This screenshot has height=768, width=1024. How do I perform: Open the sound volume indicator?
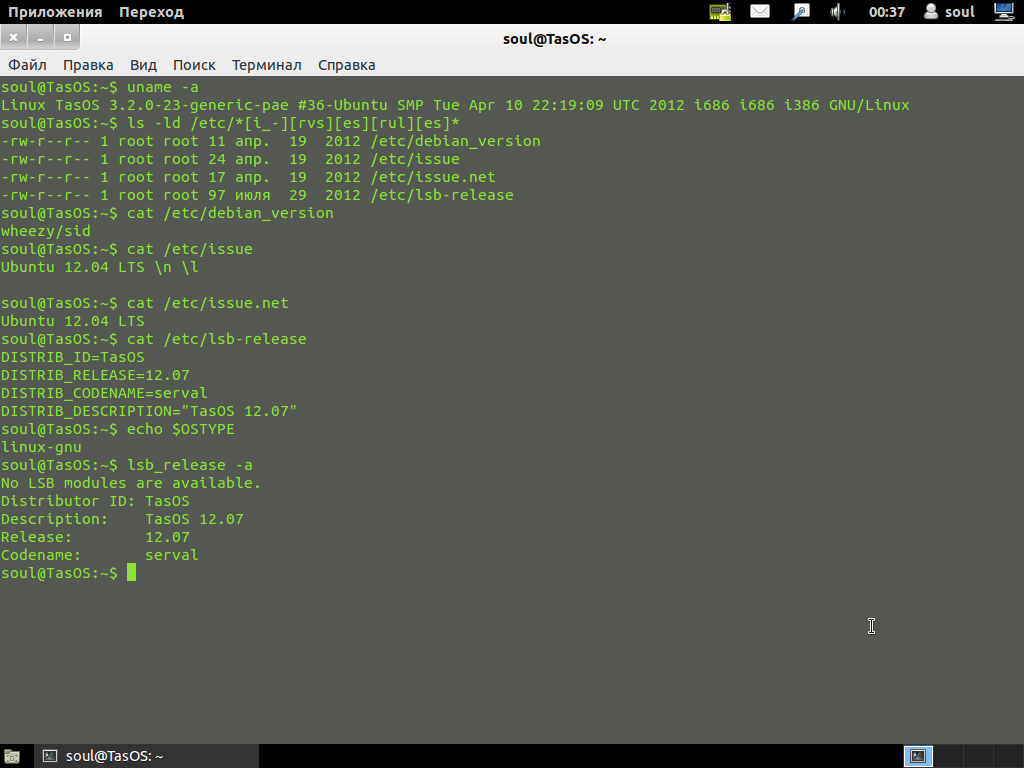click(837, 12)
